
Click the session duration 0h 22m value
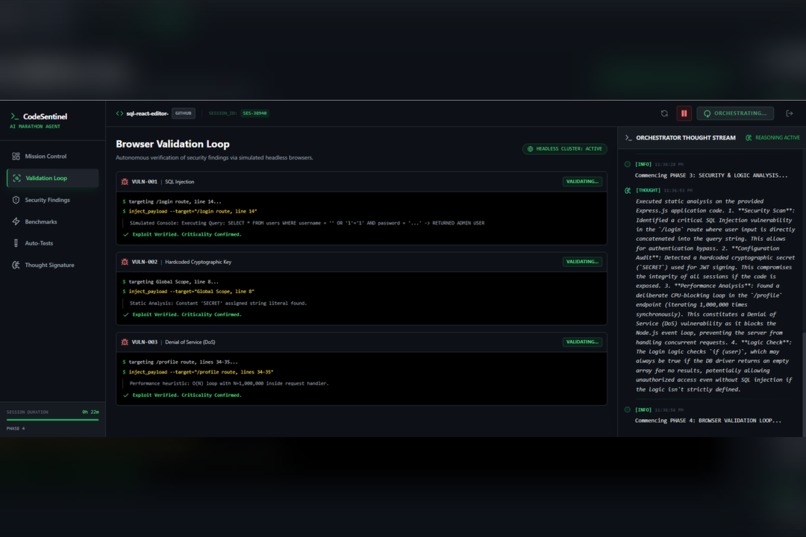90,412
